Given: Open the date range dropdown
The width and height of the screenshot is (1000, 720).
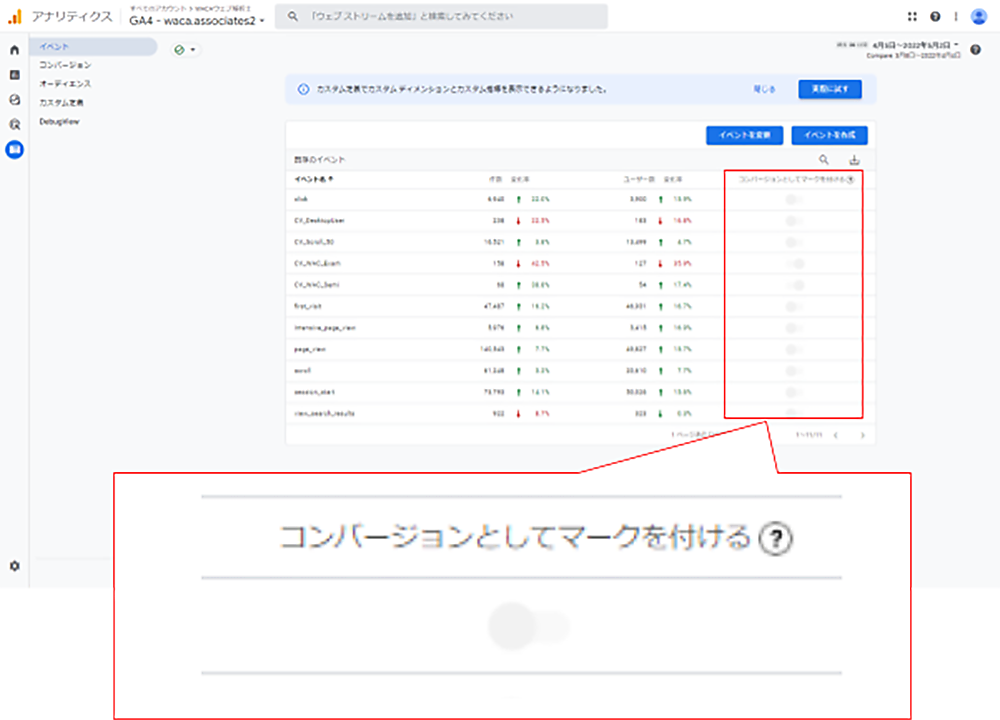Looking at the screenshot, I should point(914,45).
